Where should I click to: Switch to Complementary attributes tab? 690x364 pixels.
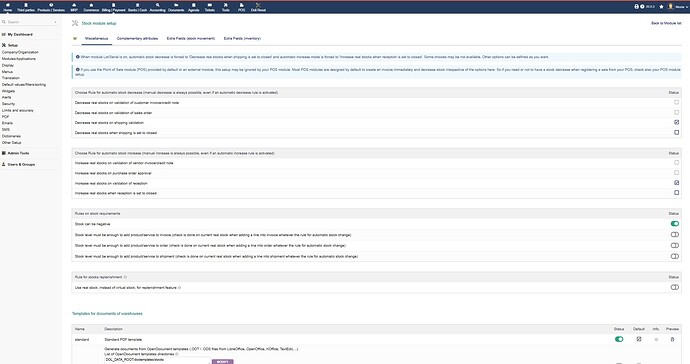point(137,39)
